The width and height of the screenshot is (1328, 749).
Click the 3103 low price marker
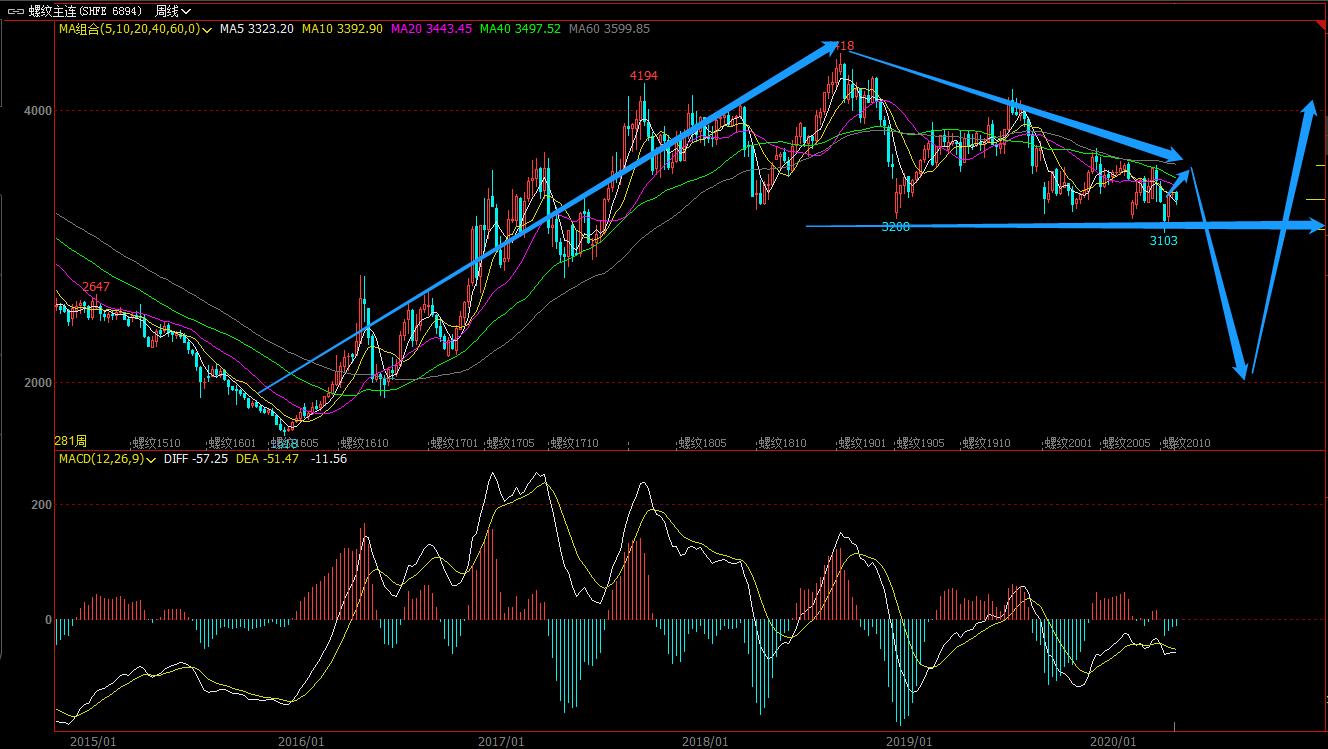pyautogui.click(x=1163, y=240)
